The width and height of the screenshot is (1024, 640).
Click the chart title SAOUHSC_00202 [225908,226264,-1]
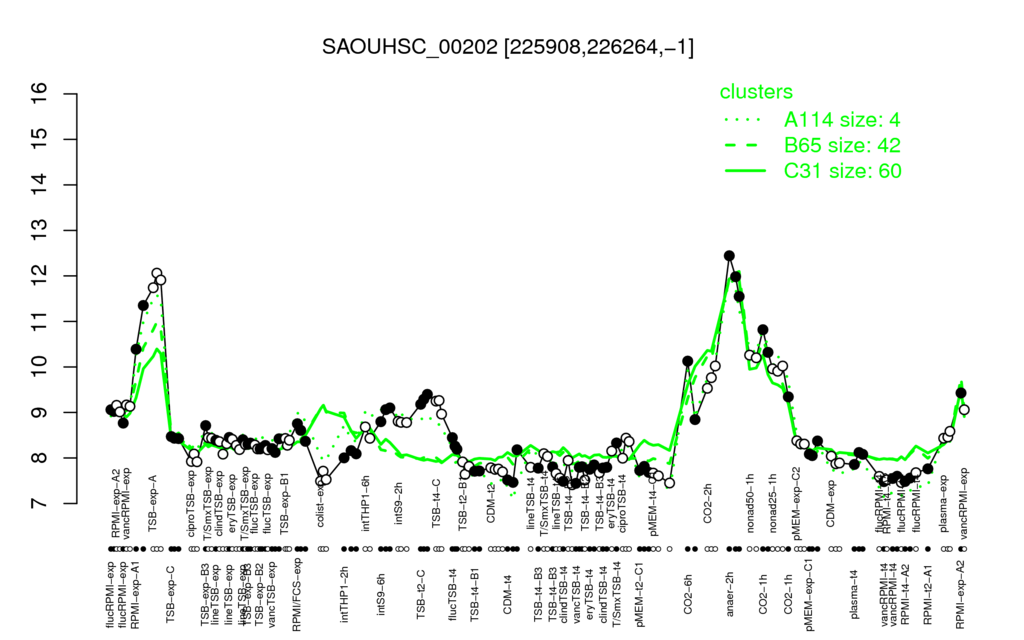click(x=507, y=47)
